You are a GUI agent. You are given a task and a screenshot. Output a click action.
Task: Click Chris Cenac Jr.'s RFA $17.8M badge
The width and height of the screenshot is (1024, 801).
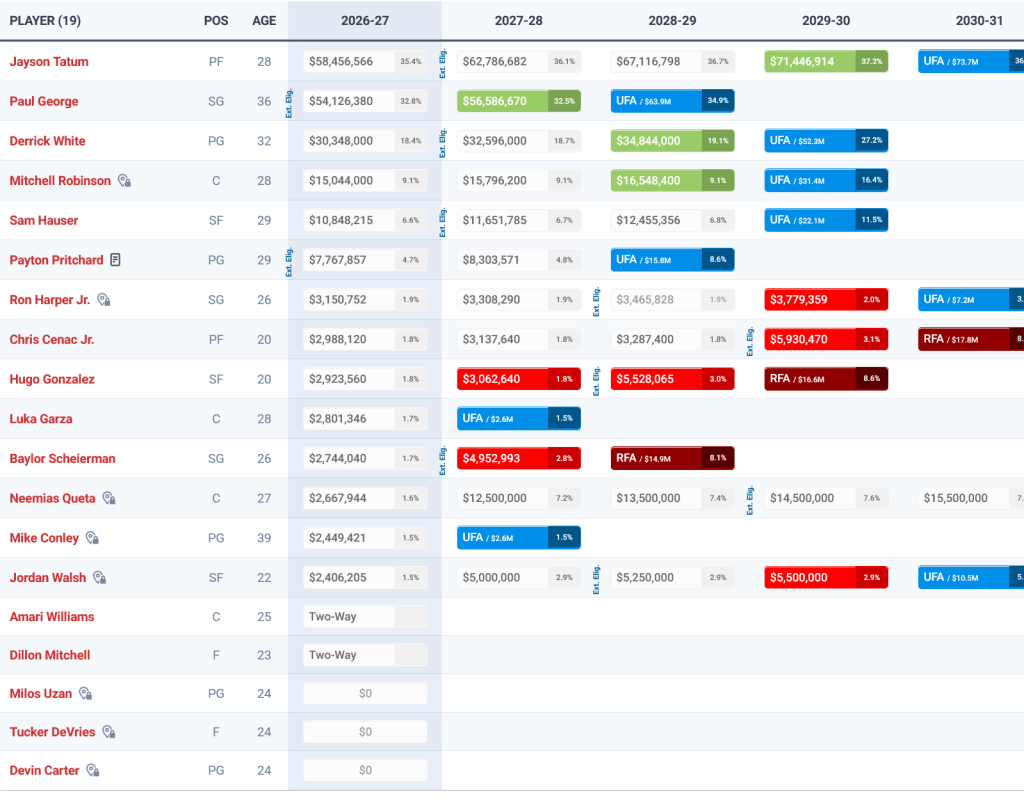[970, 339]
